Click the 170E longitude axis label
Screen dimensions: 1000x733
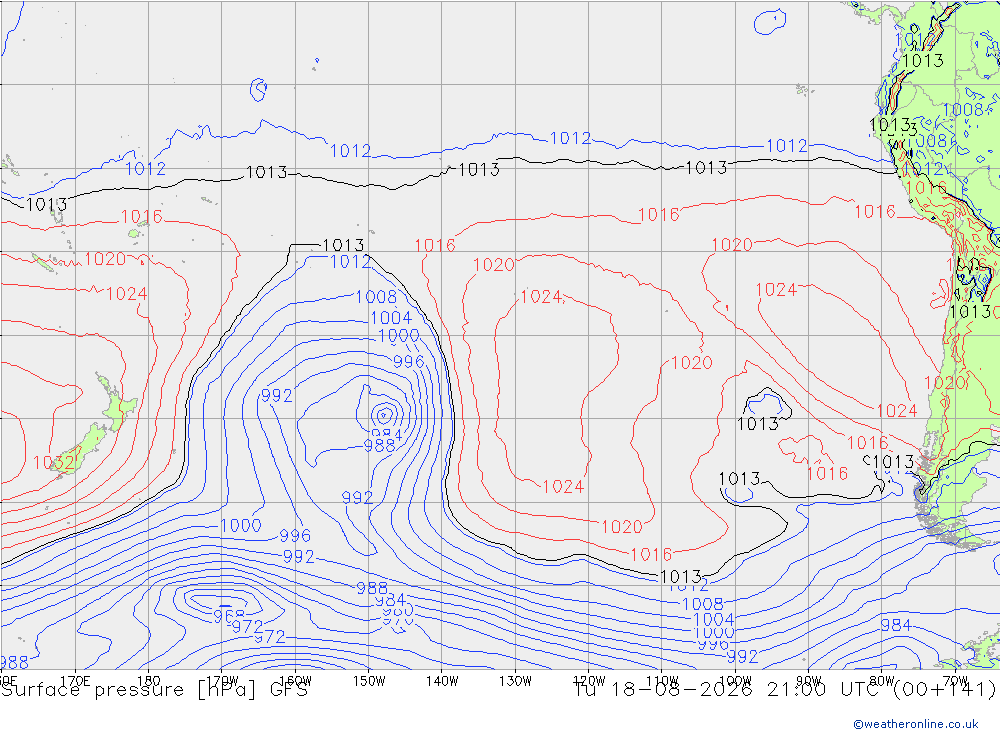tap(75, 681)
